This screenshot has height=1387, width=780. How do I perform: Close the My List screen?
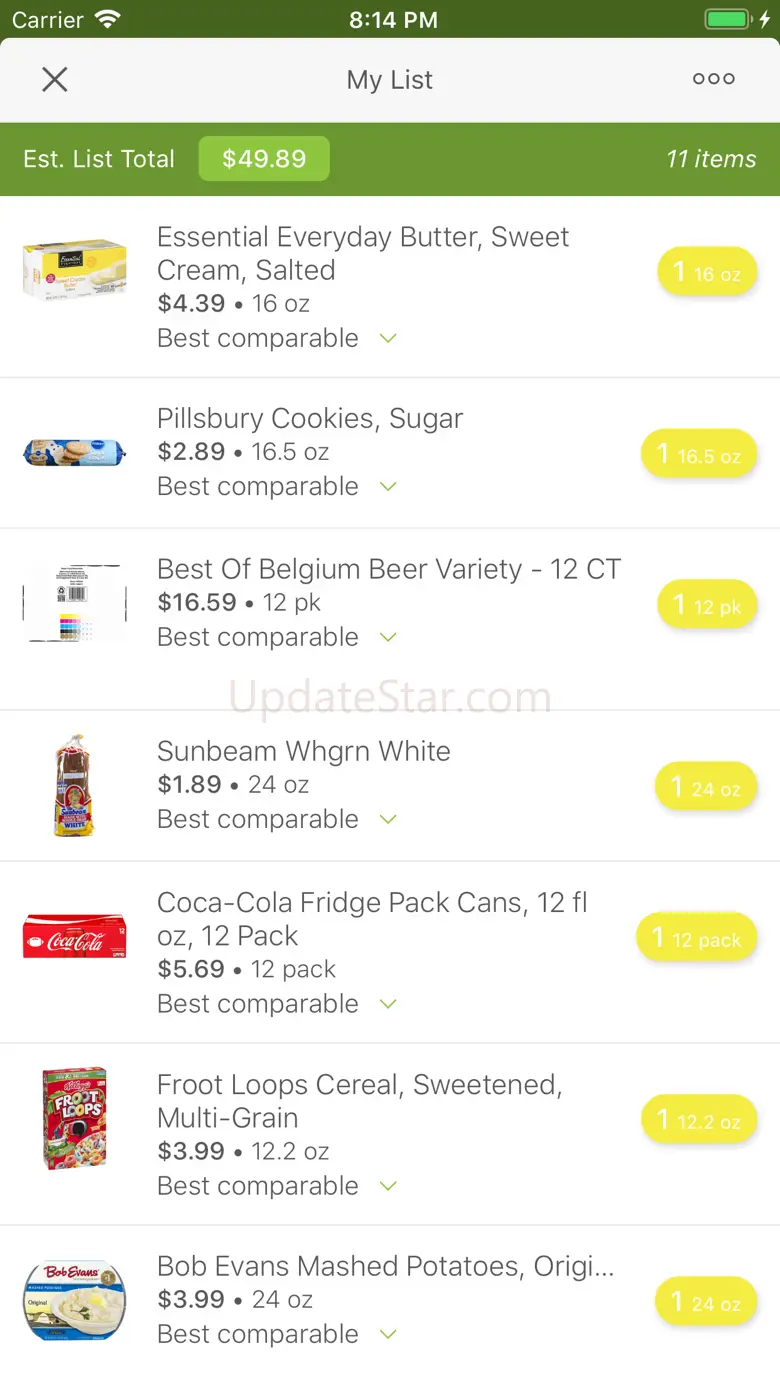coord(55,80)
